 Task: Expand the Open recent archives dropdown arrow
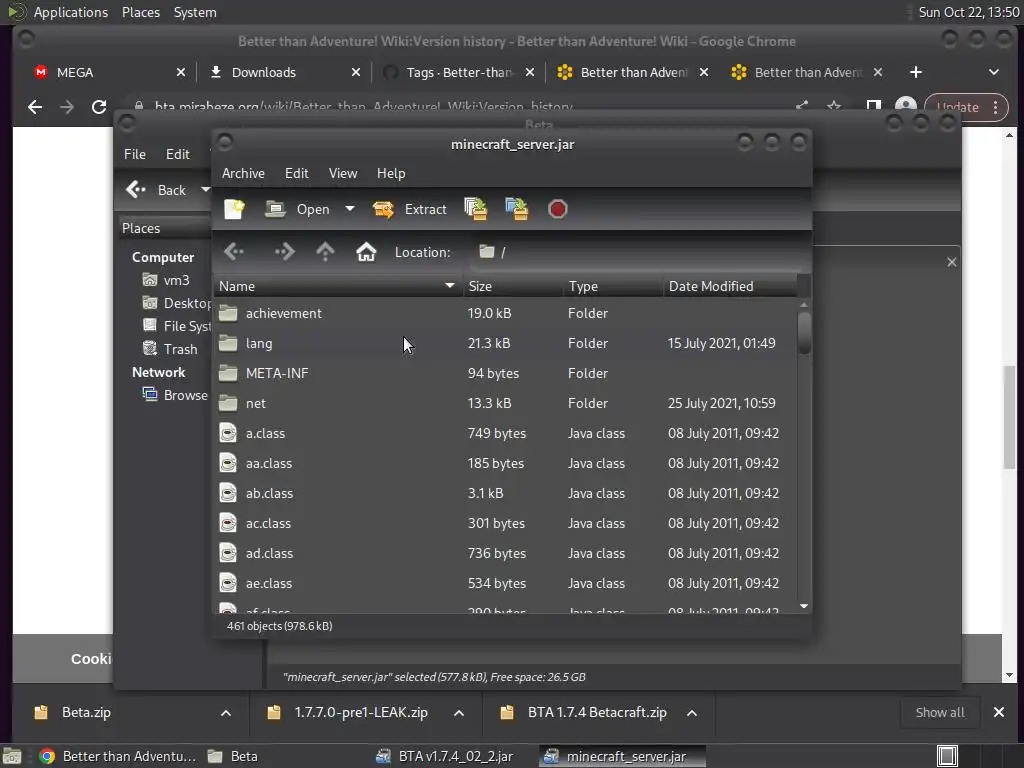[350, 209]
